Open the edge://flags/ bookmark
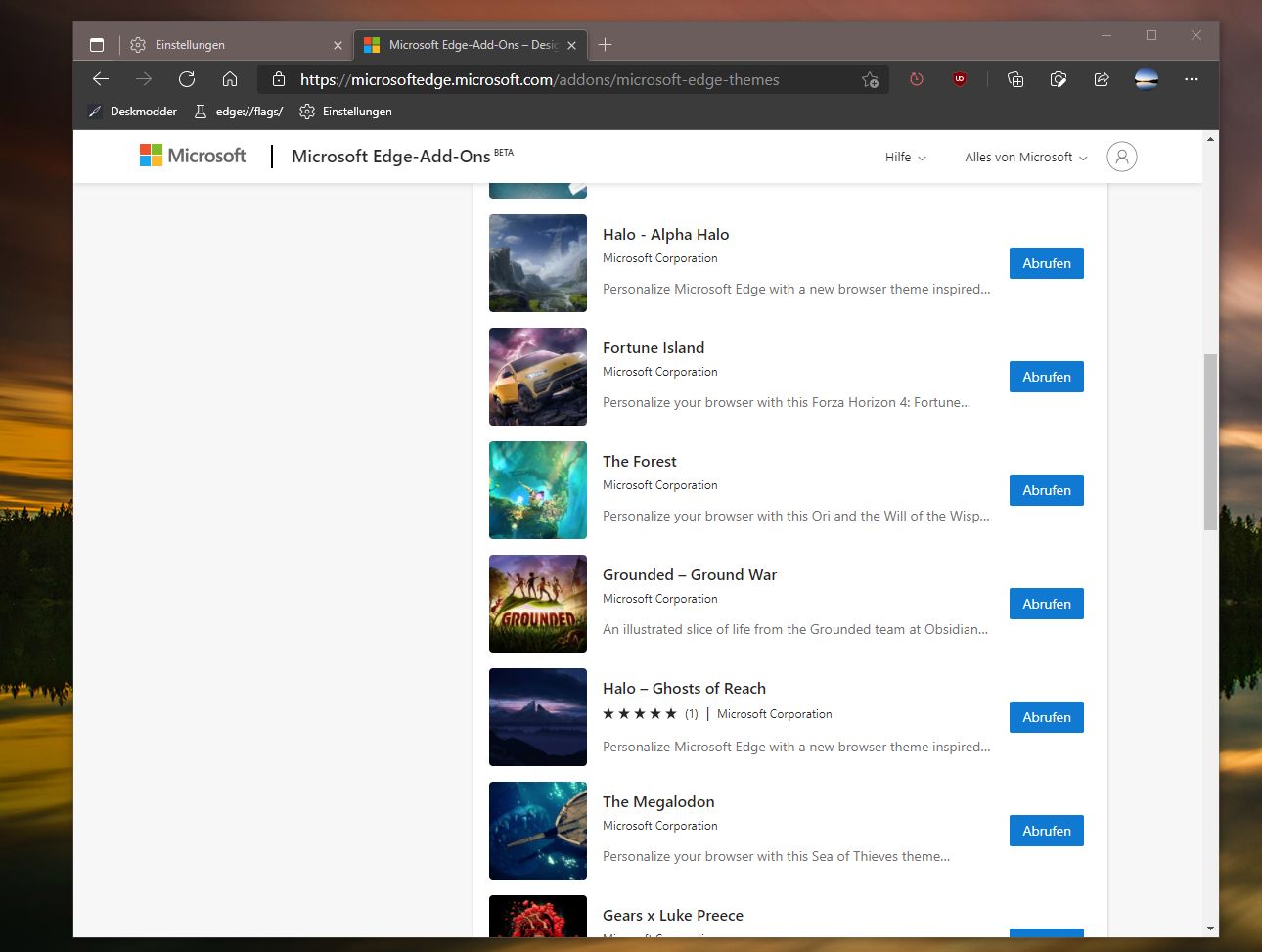 [238, 112]
